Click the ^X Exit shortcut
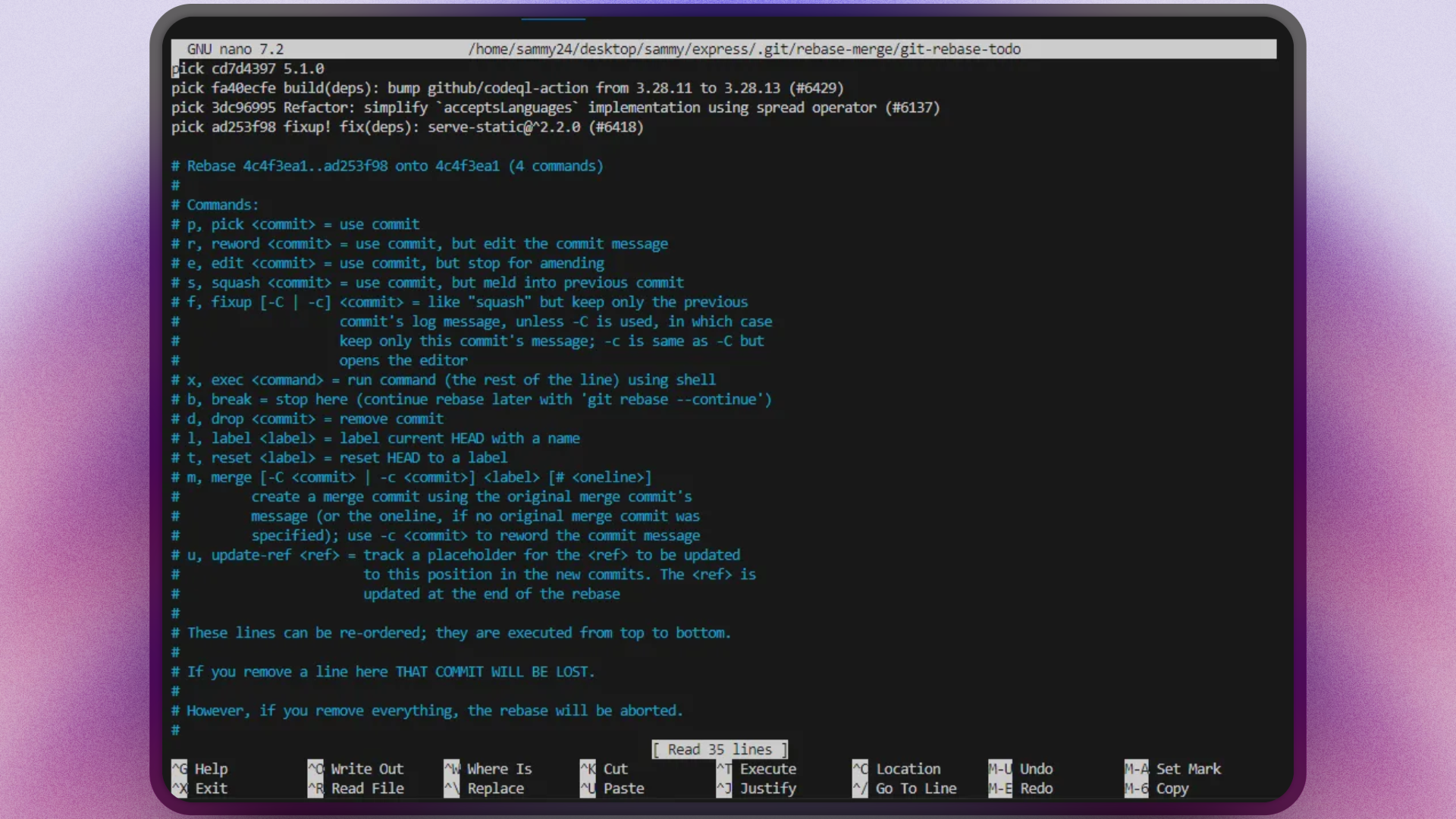This screenshot has width=1456, height=819. (199, 788)
